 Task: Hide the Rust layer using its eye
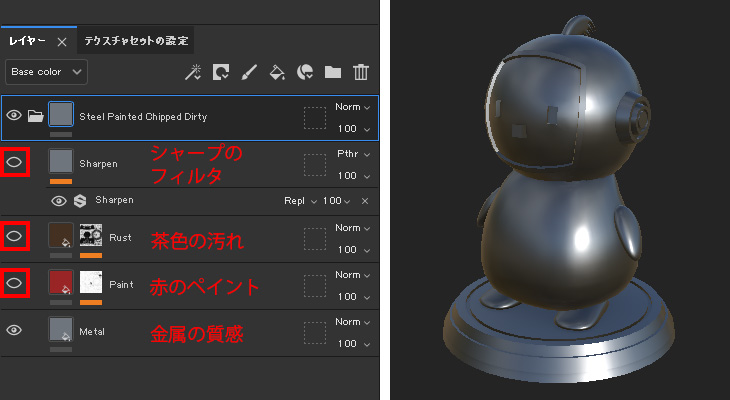15,236
